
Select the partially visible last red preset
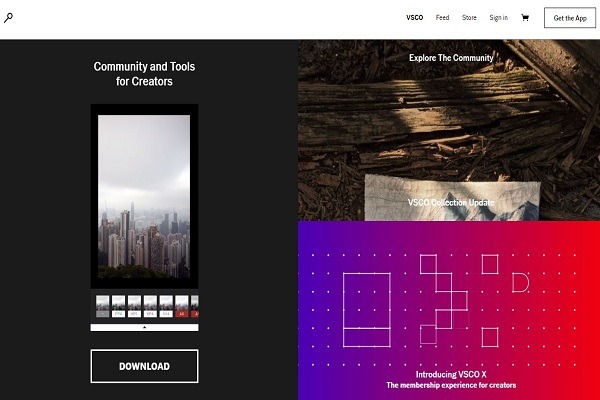pos(195,306)
